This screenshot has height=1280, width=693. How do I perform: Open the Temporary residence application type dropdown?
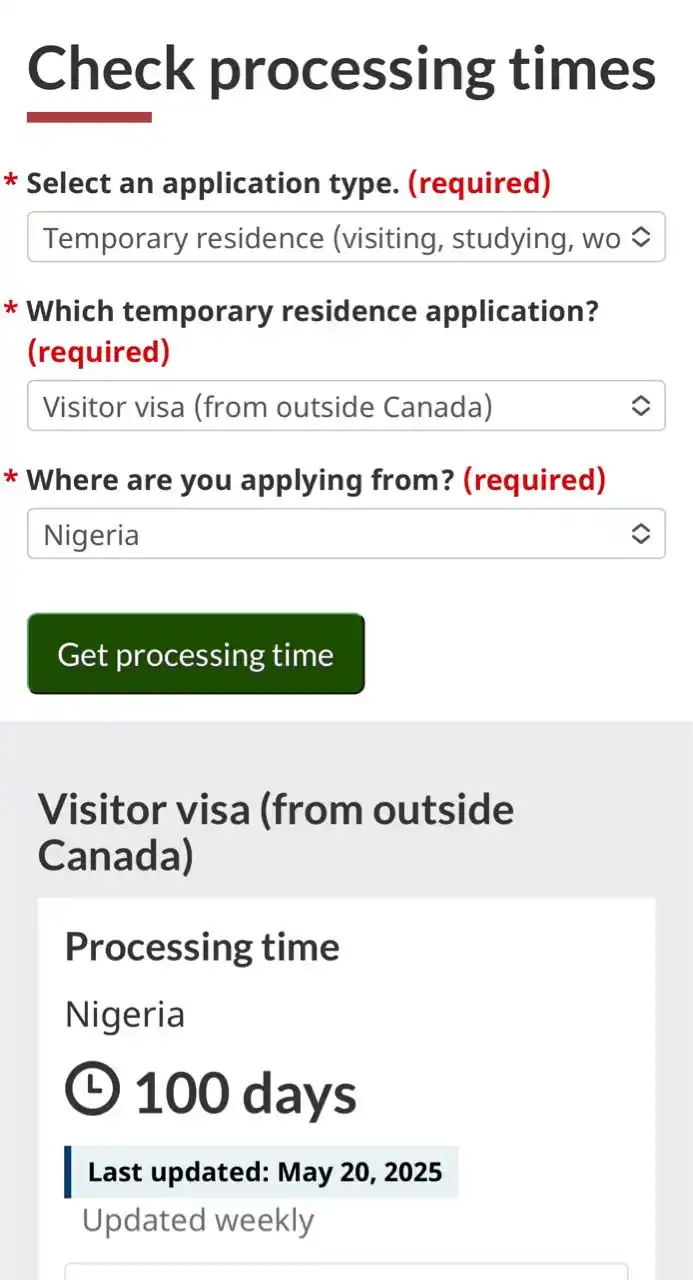point(346,237)
